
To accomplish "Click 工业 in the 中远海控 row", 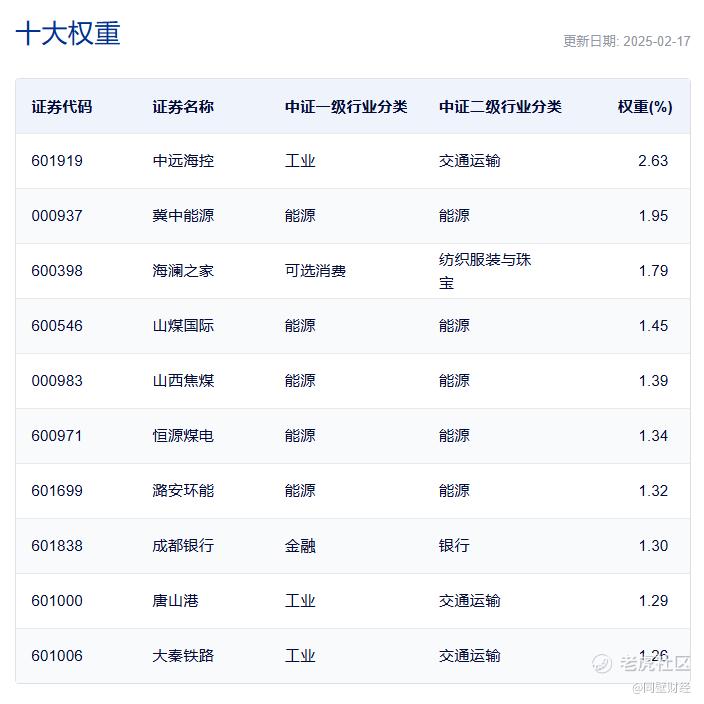I will [x=300, y=161].
